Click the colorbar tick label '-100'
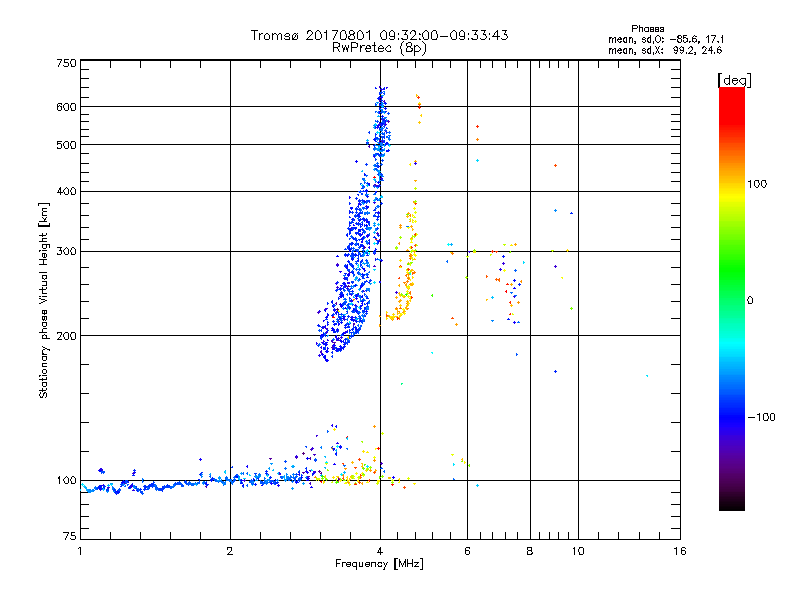This screenshot has height=600, width=800. coord(761,417)
